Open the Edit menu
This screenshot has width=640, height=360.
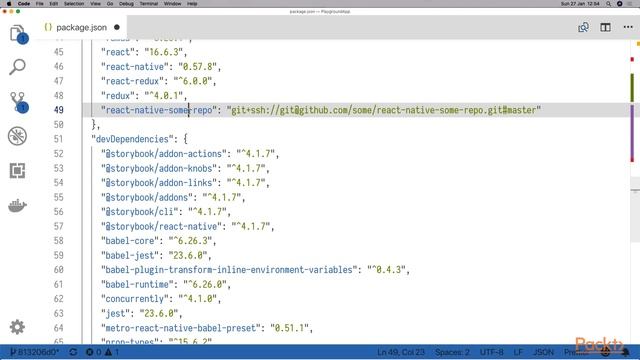(53, 4)
